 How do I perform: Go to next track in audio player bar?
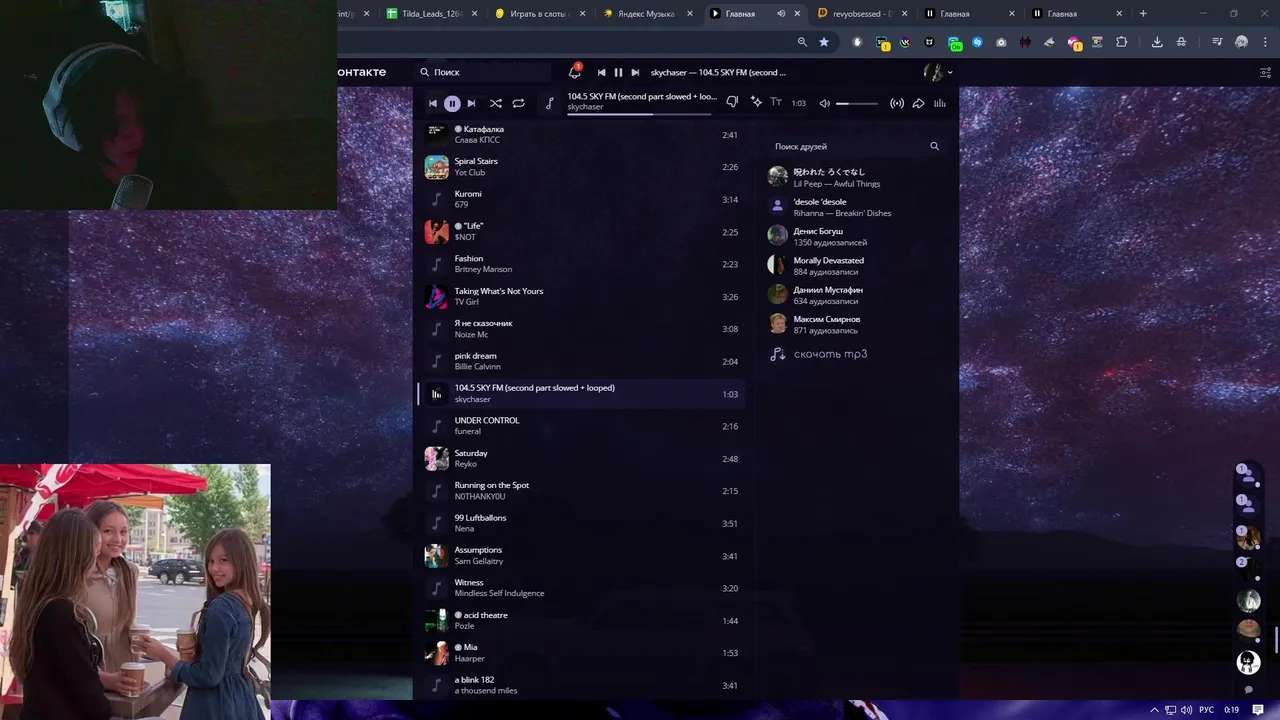471,103
